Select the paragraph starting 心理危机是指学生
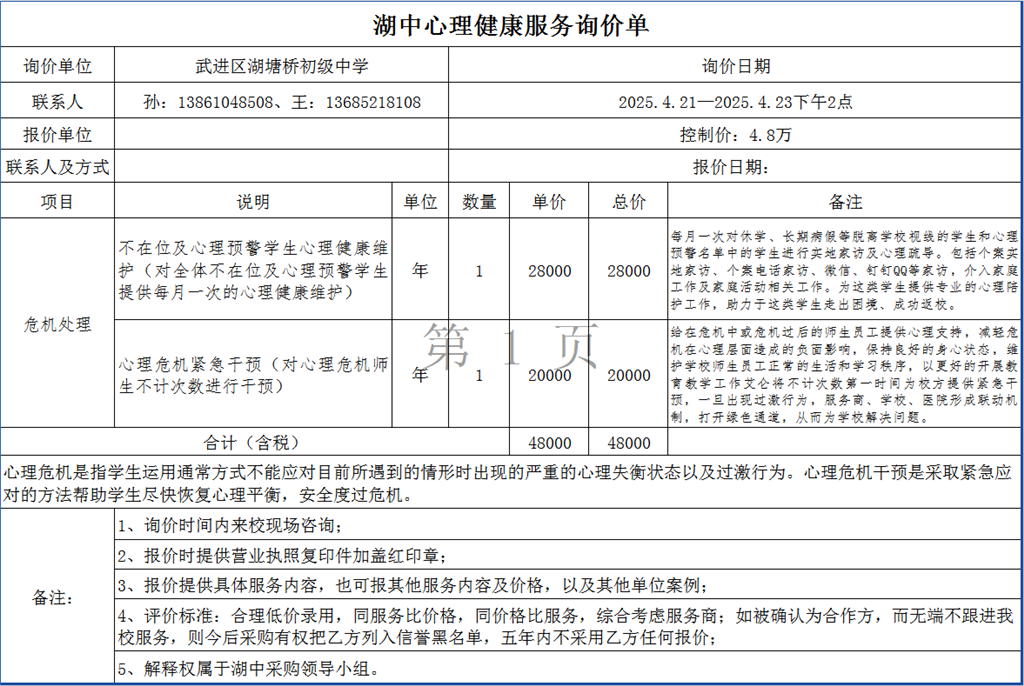 [x=511, y=483]
